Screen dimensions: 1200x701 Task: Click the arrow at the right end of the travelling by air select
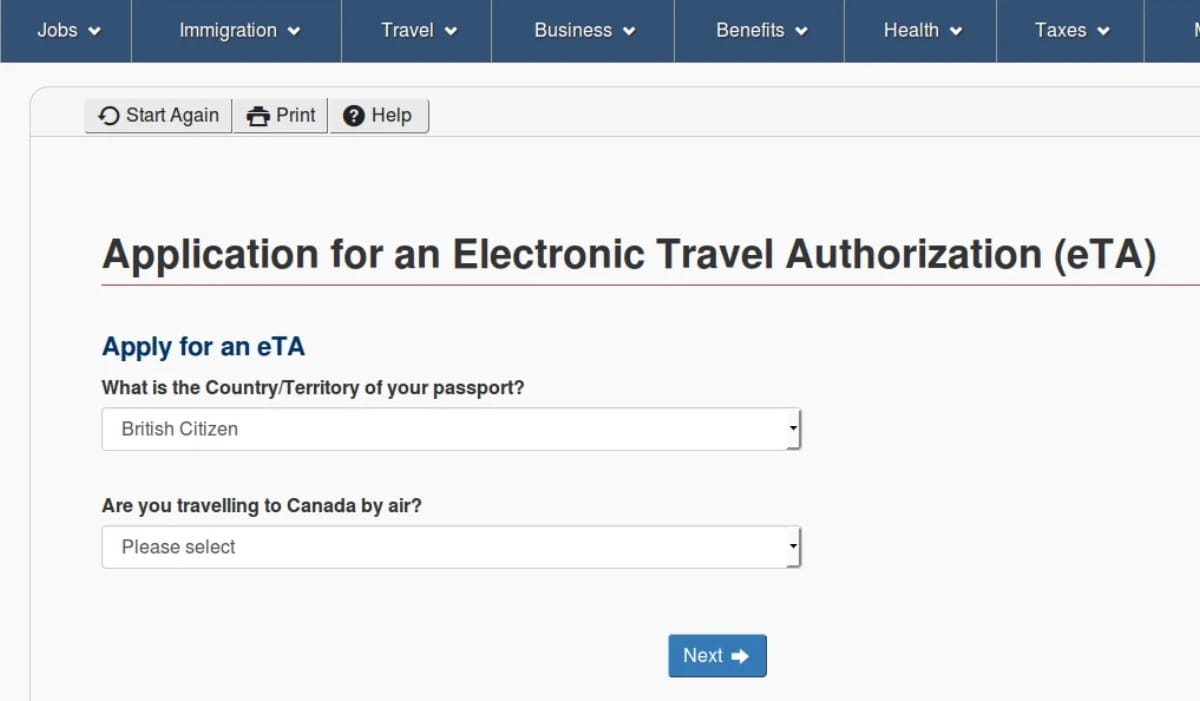[793, 547]
